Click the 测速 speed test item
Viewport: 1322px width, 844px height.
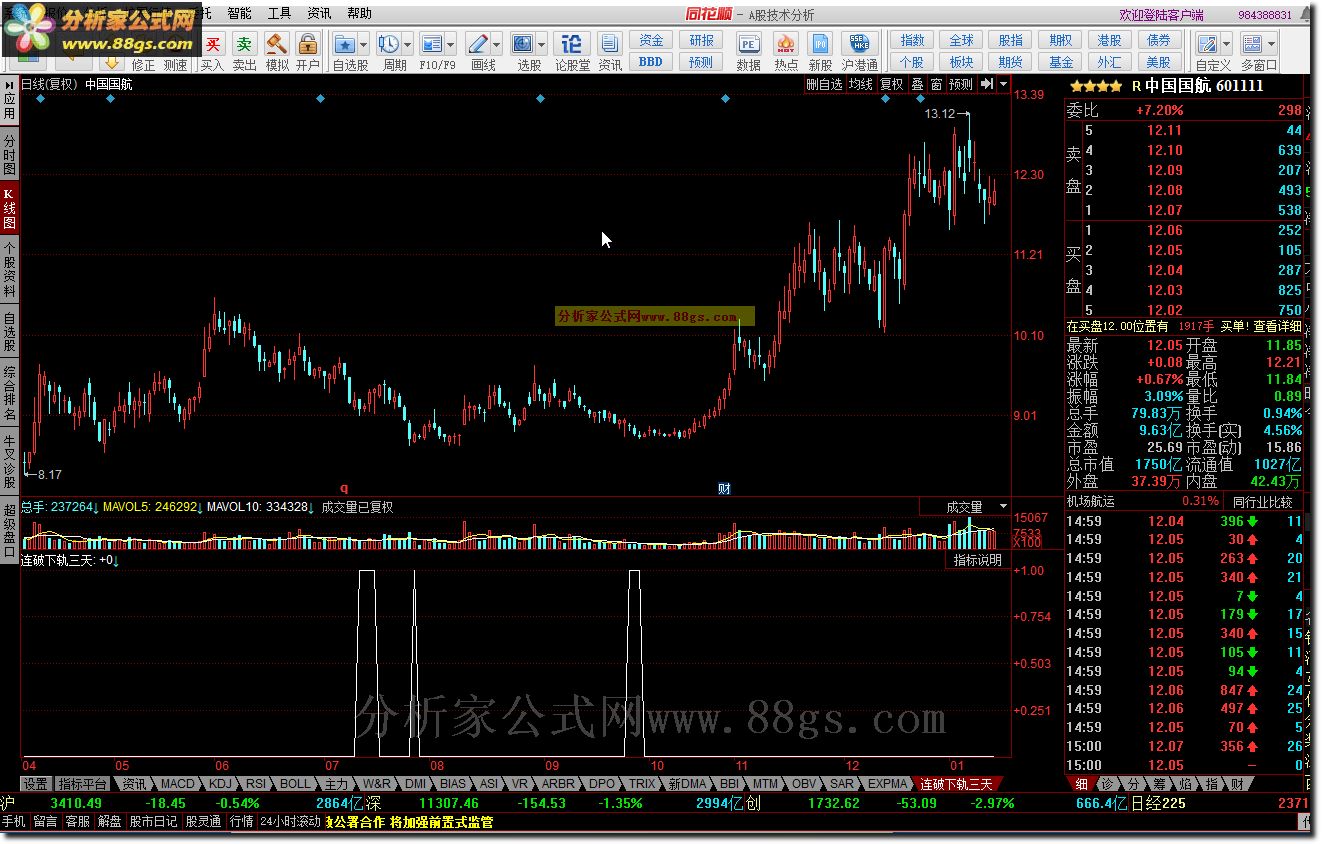175,65
